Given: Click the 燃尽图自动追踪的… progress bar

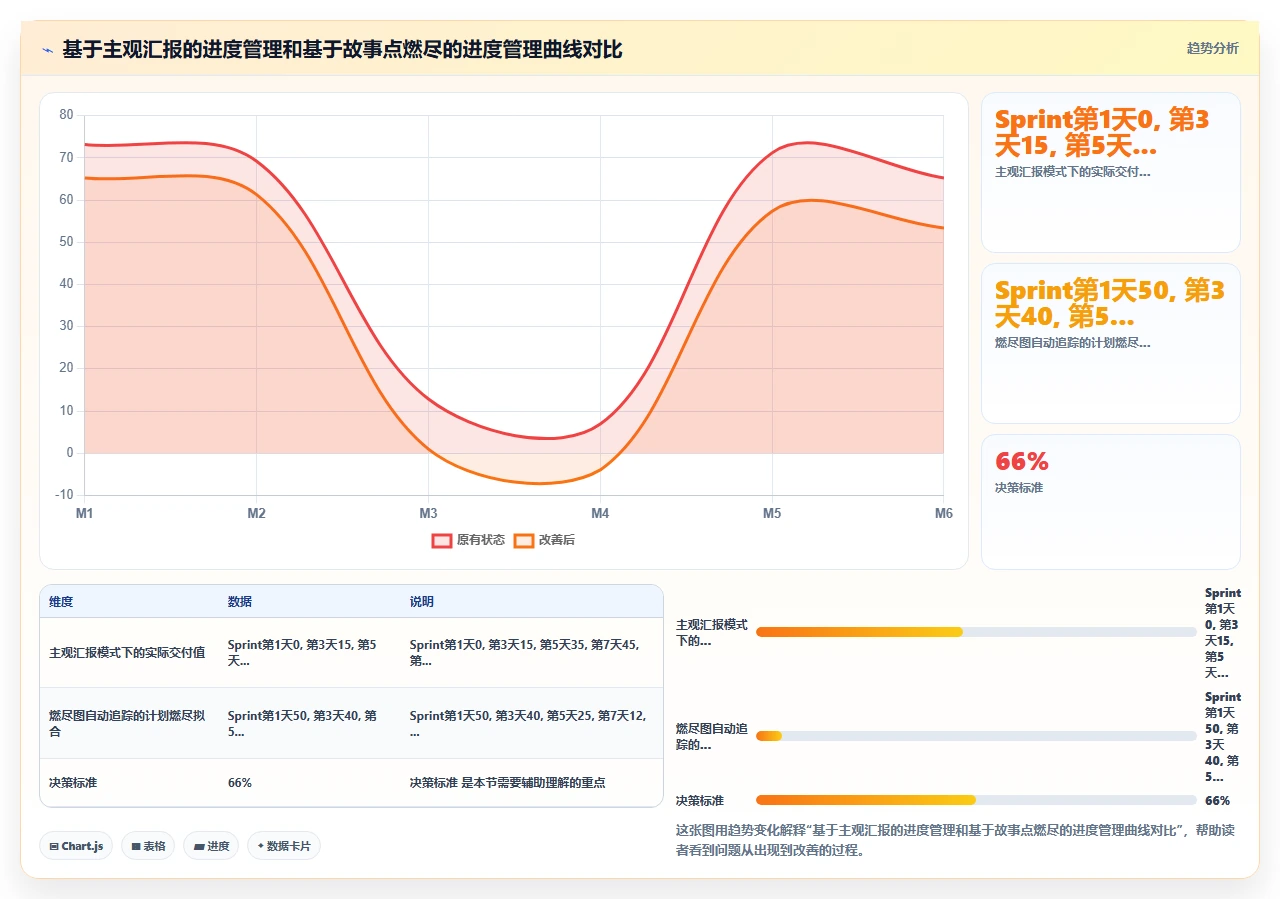Looking at the screenshot, I should [976, 736].
